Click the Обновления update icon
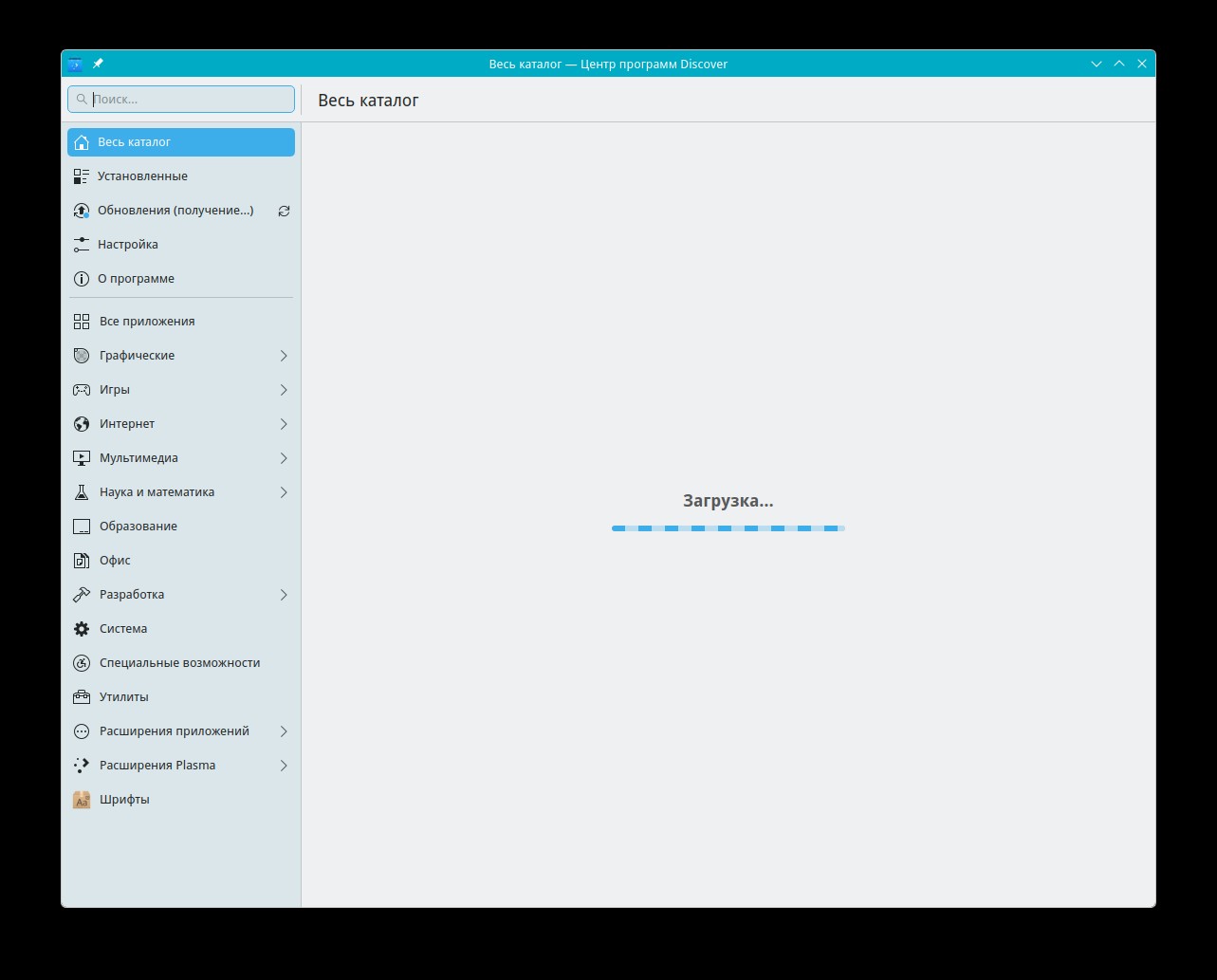This screenshot has width=1217, height=980. pyautogui.click(x=82, y=211)
